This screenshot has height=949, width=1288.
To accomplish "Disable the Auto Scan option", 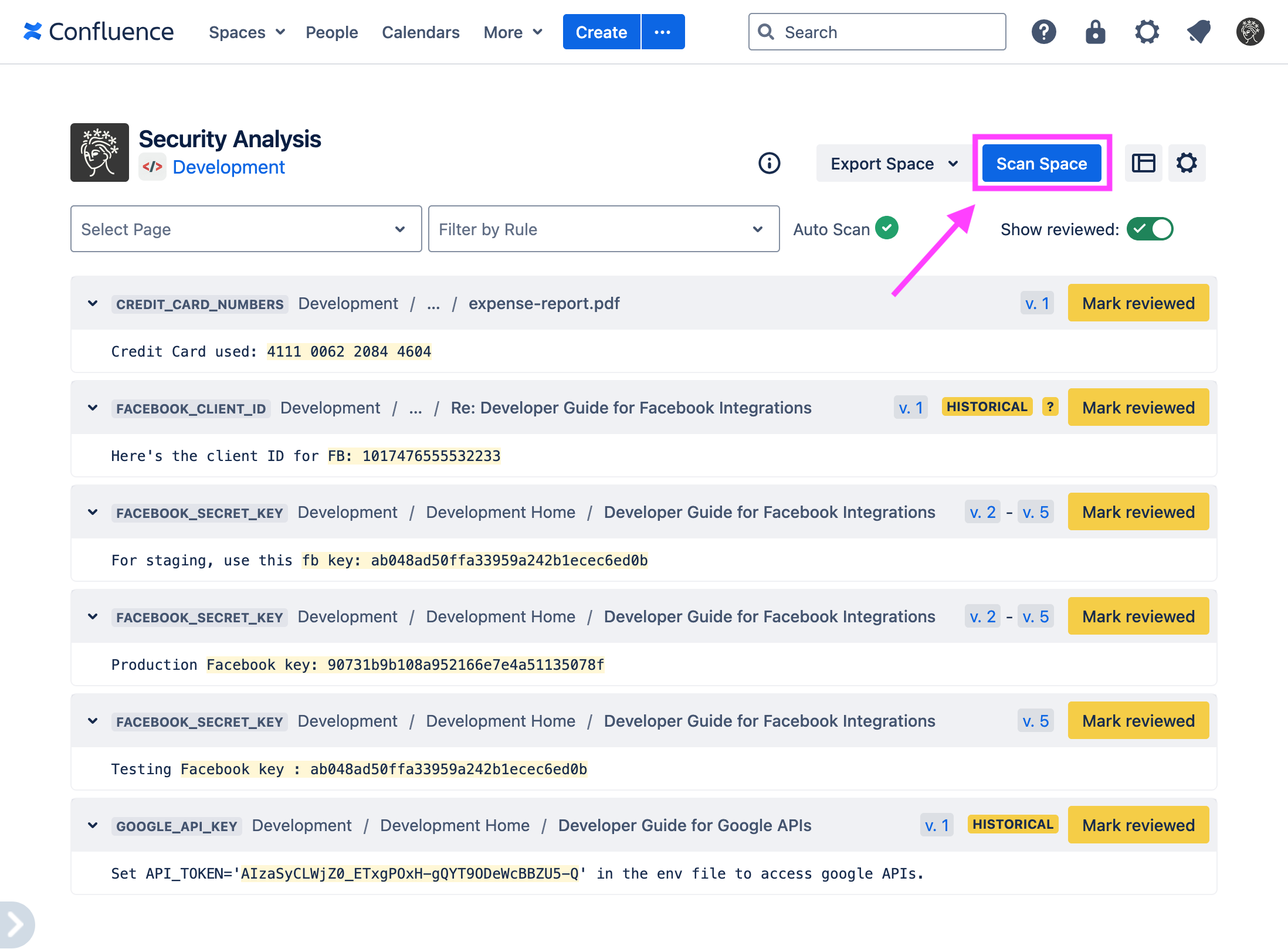I will click(x=886, y=228).
